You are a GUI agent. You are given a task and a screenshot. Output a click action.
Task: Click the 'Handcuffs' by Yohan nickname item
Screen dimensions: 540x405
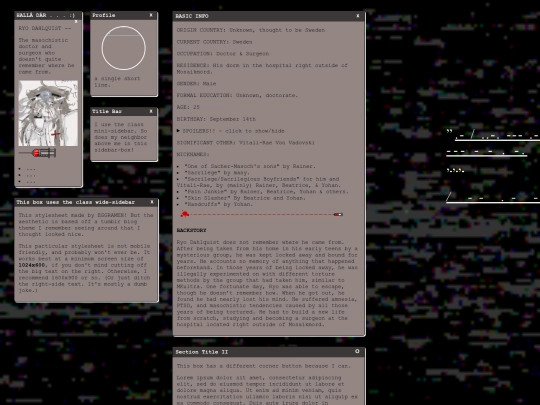(x=218, y=204)
